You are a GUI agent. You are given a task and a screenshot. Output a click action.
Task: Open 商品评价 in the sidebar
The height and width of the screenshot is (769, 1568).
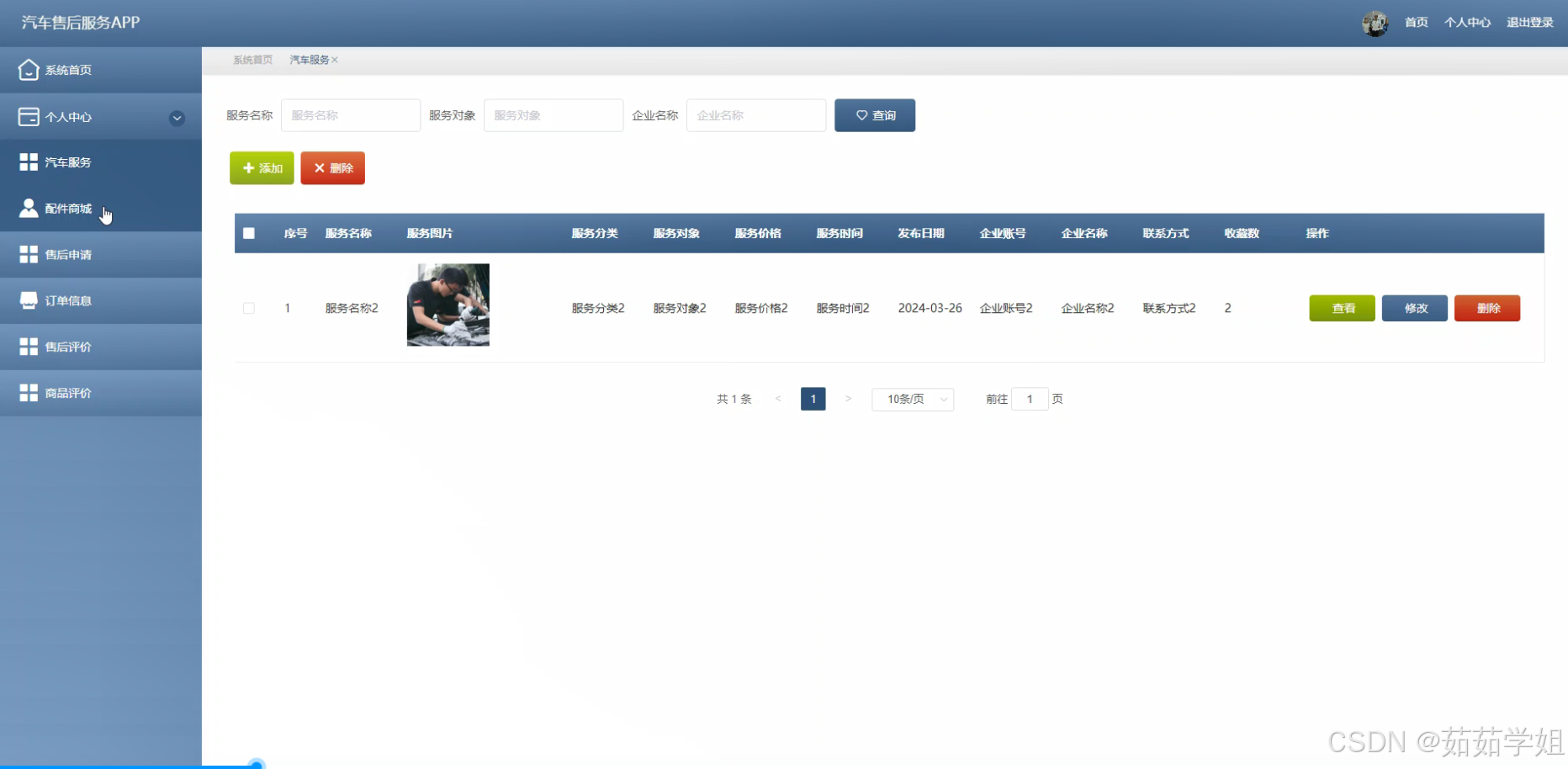(x=101, y=393)
